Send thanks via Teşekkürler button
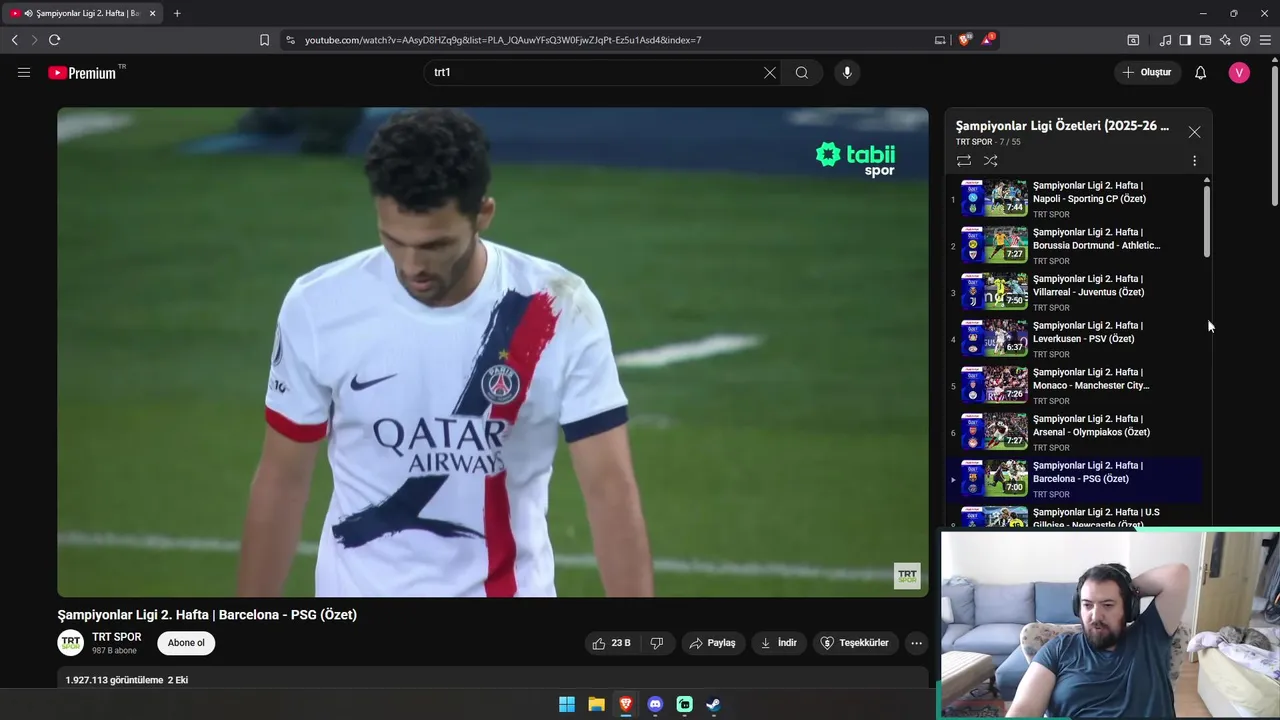Image resolution: width=1280 pixels, height=720 pixels. [x=855, y=643]
